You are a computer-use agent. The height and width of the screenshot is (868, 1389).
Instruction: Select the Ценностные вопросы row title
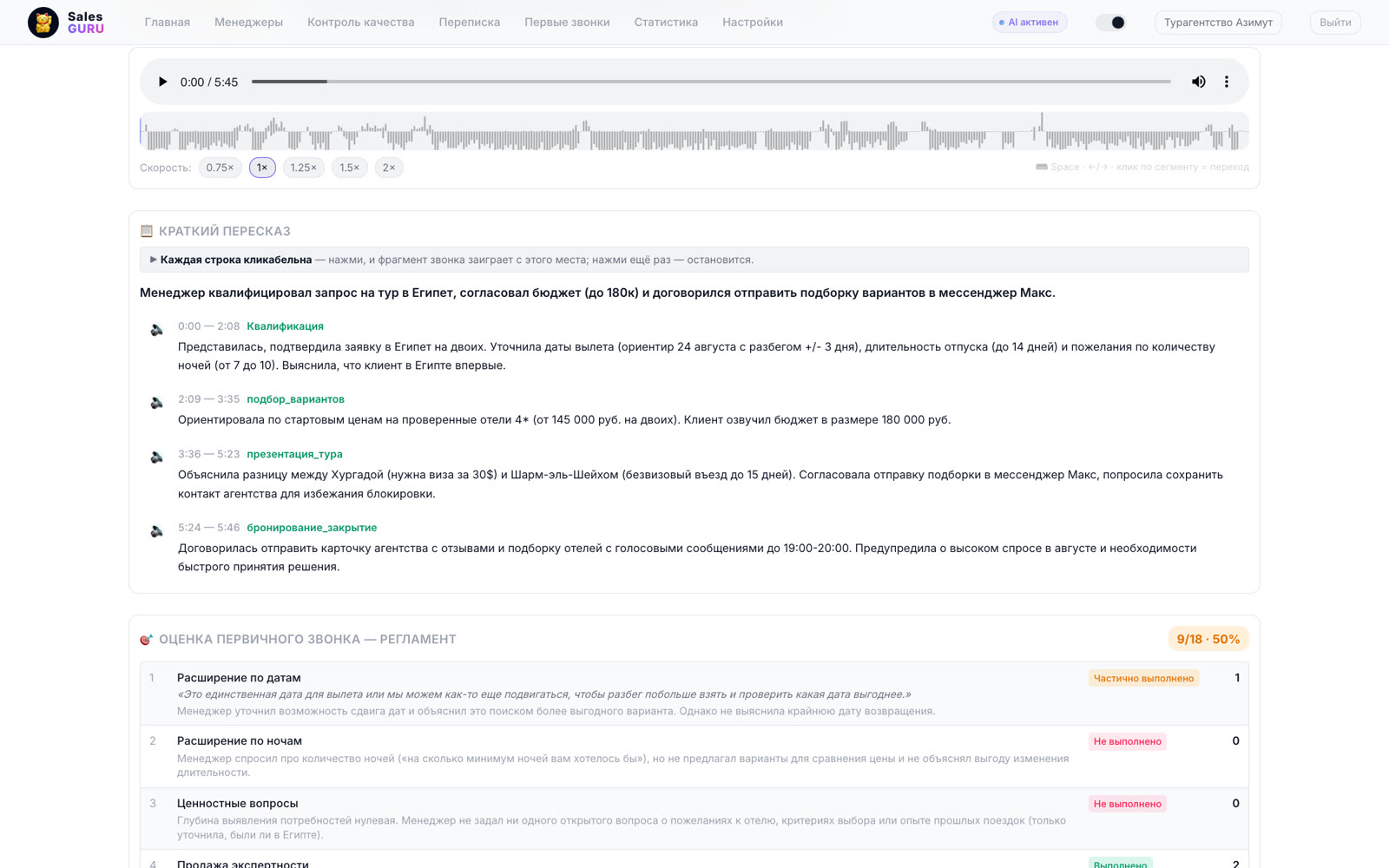tap(237, 804)
